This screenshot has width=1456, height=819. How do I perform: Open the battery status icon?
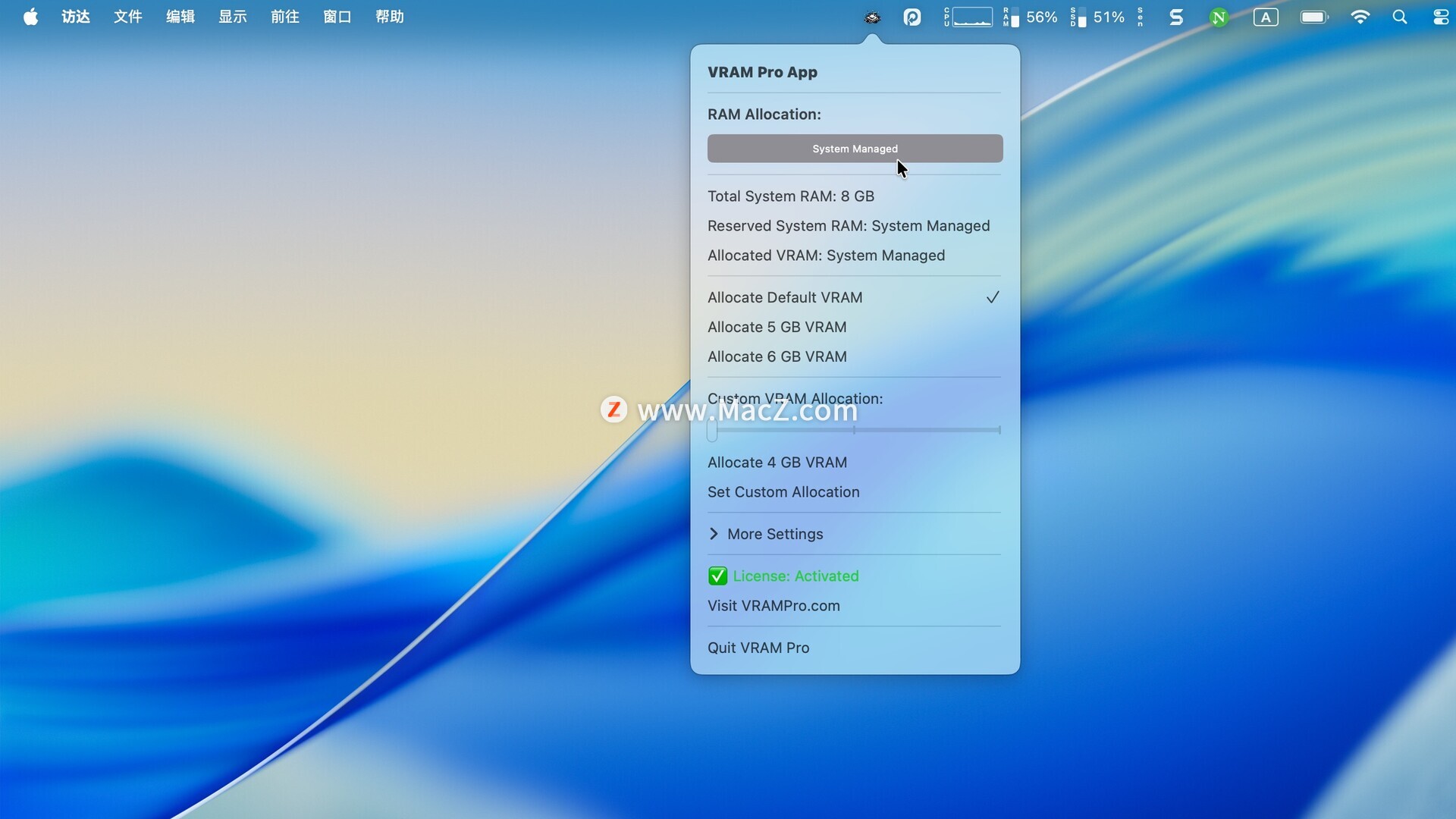pos(1314,17)
